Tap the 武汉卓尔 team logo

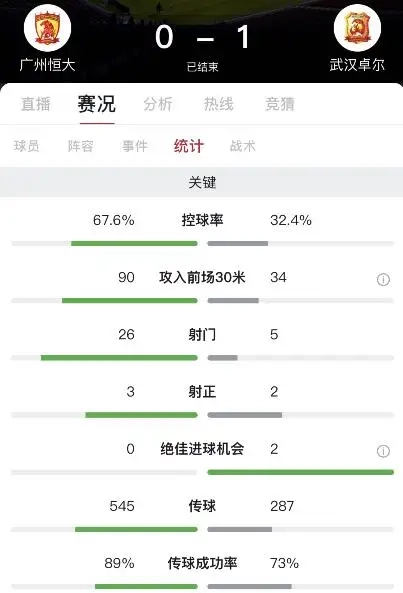pos(357,28)
